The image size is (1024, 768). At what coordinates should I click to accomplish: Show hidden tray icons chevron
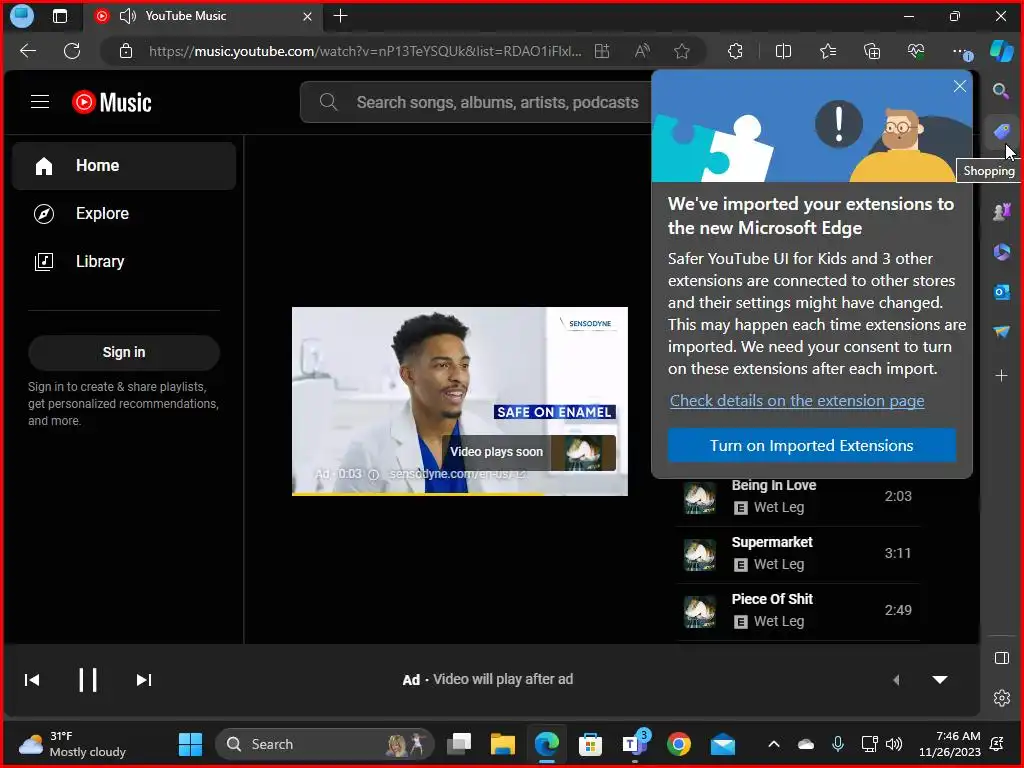tap(774, 744)
